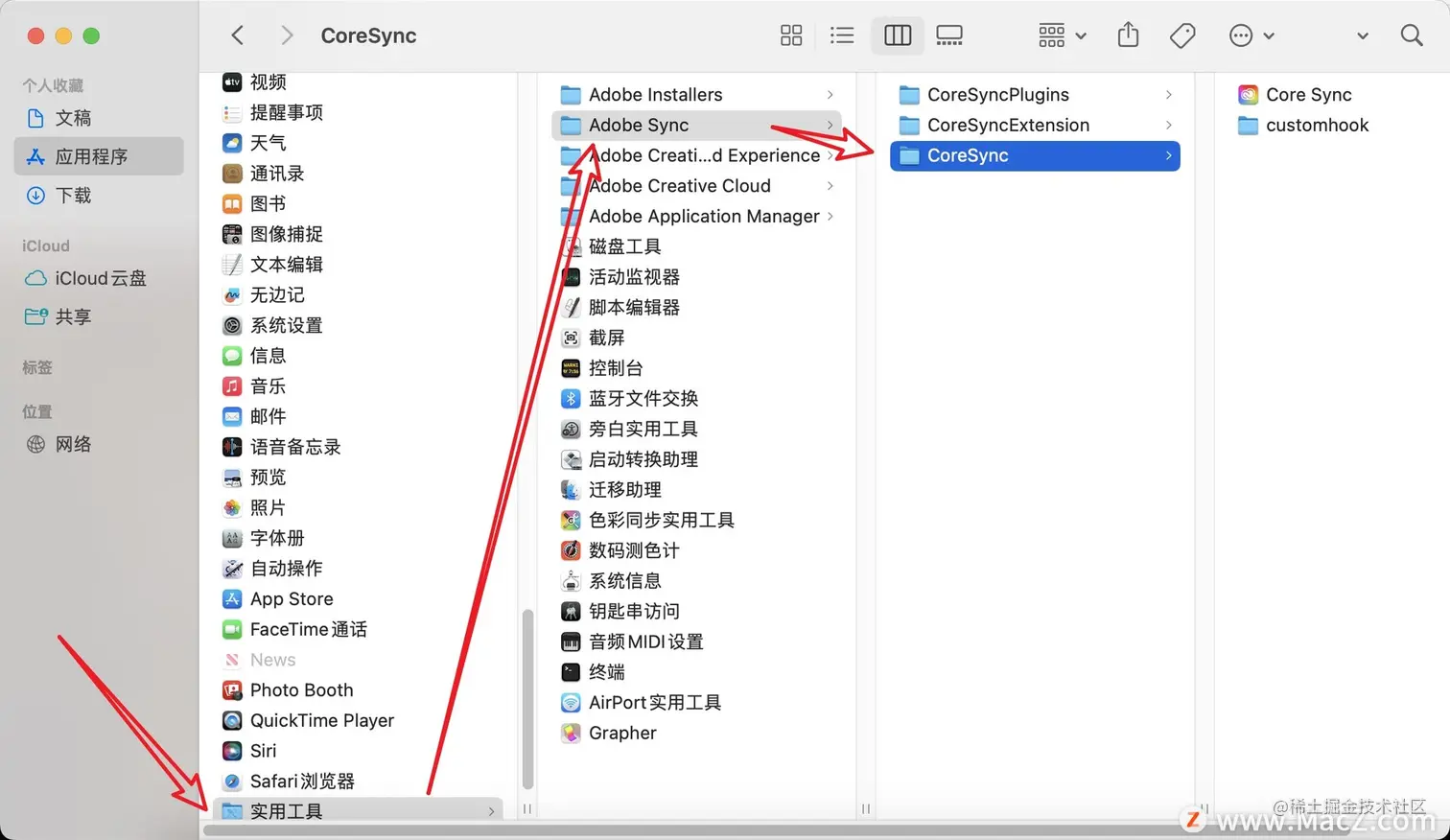Click the first column resize handle

526,809
